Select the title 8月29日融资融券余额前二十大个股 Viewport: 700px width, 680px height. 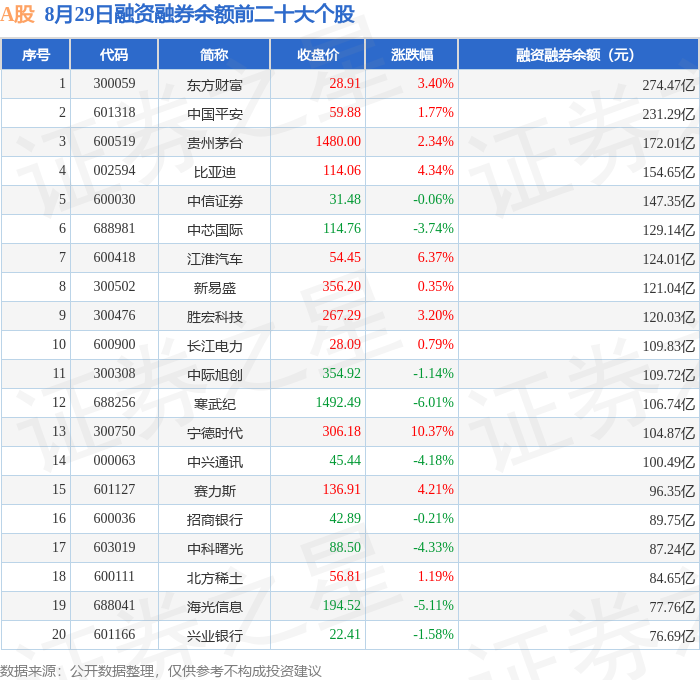[x=199, y=14]
